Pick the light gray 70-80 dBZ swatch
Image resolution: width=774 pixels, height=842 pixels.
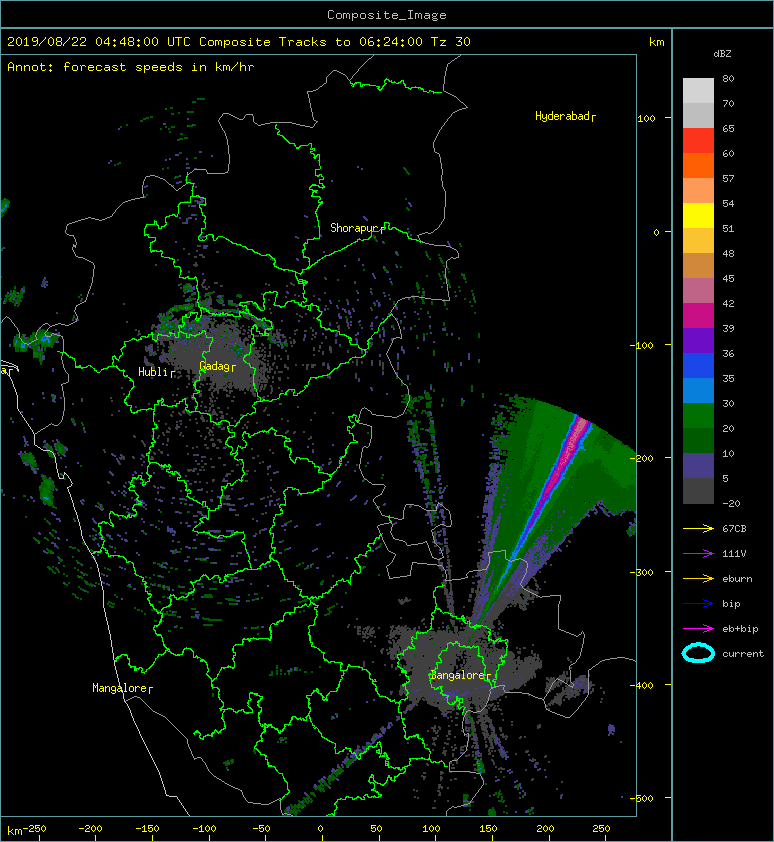tap(698, 91)
